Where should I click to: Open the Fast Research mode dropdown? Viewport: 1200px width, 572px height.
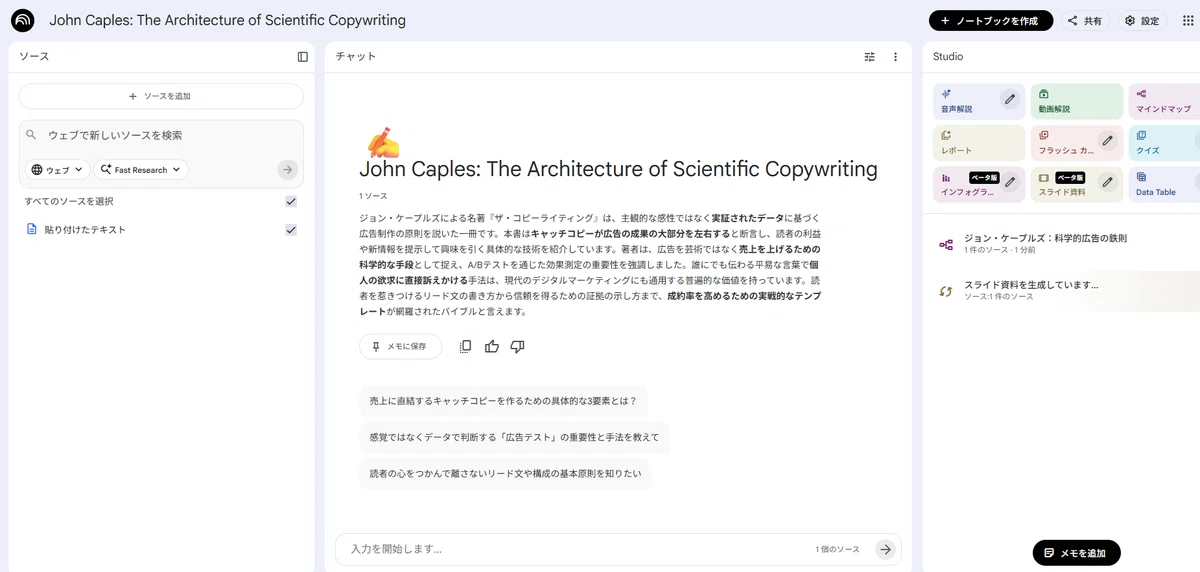(141, 170)
